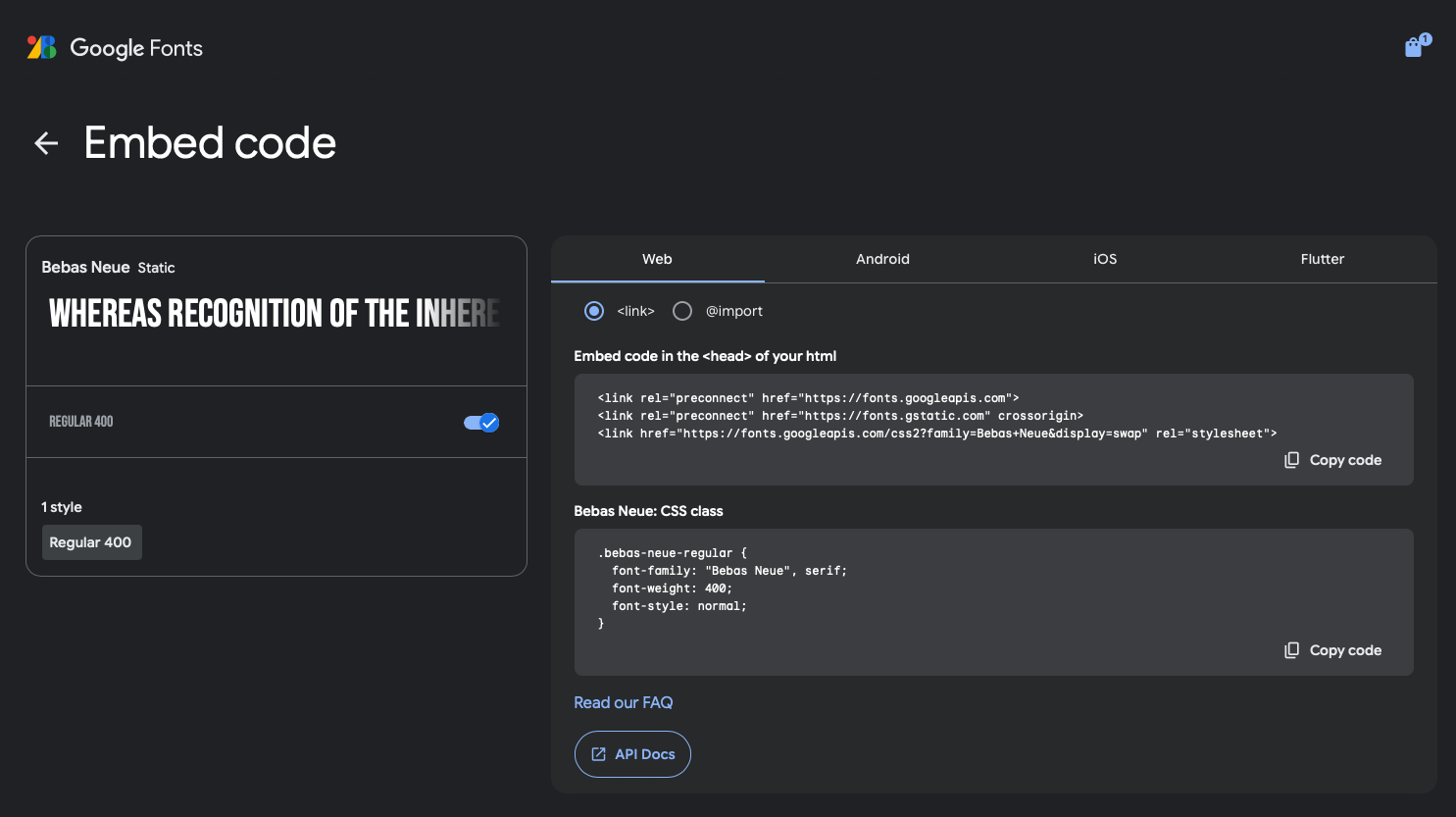Click the gstatic preconnect code line
Screen dimensions: 1456x817
coord(840,416)
